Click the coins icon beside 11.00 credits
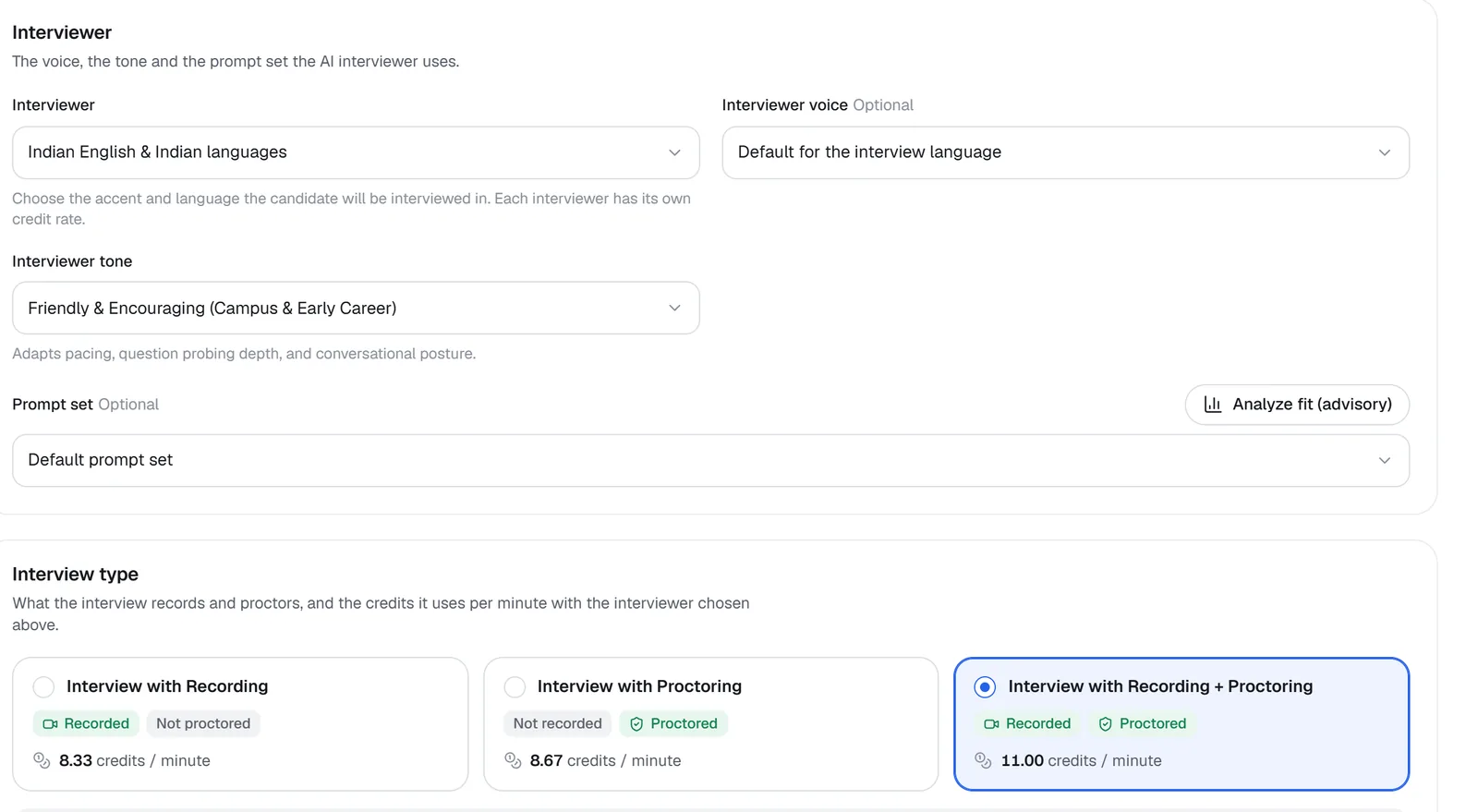Screen dimensions: 1478x812 [983, 760]
